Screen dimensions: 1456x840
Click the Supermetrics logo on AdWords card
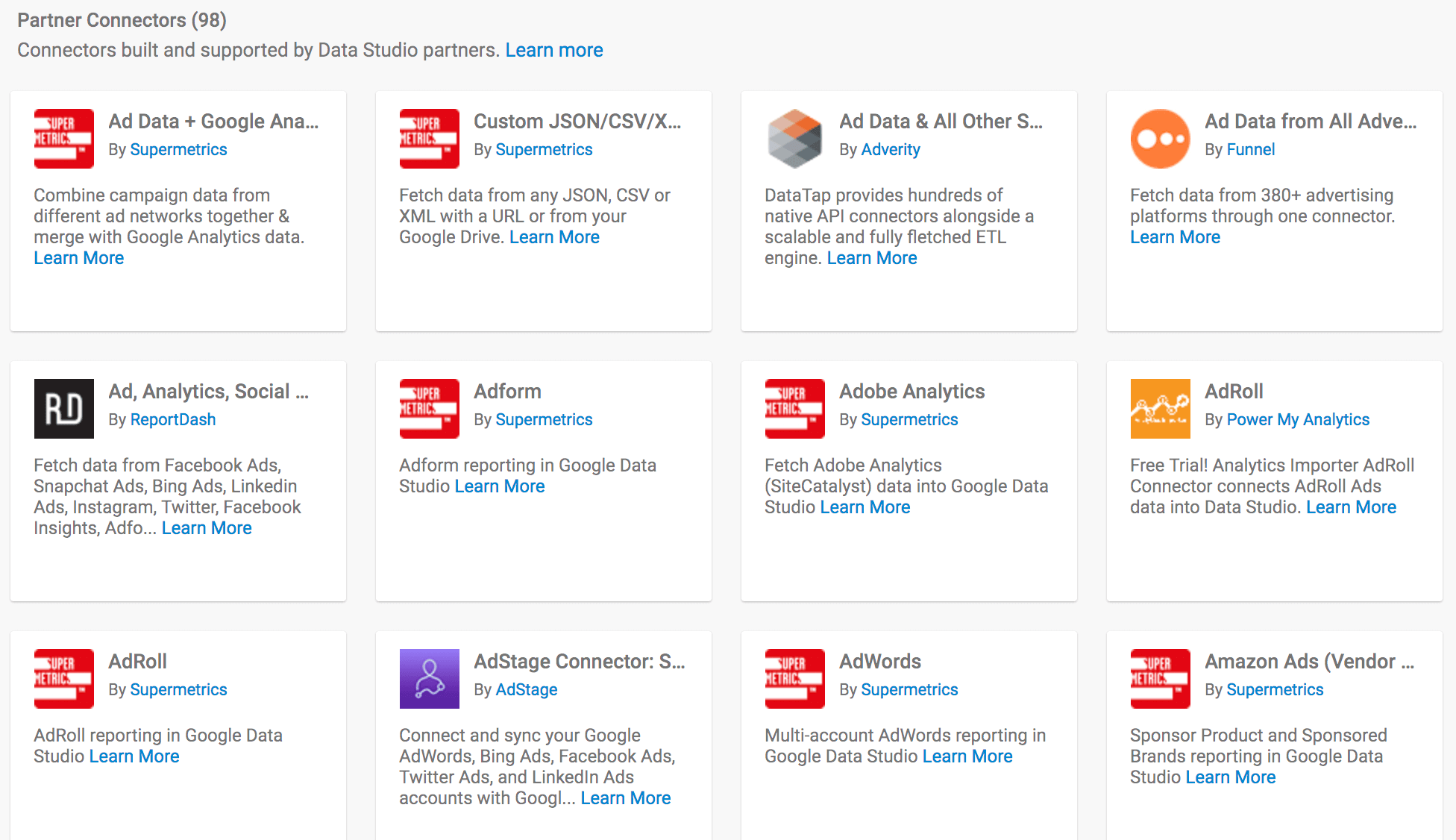795,679
